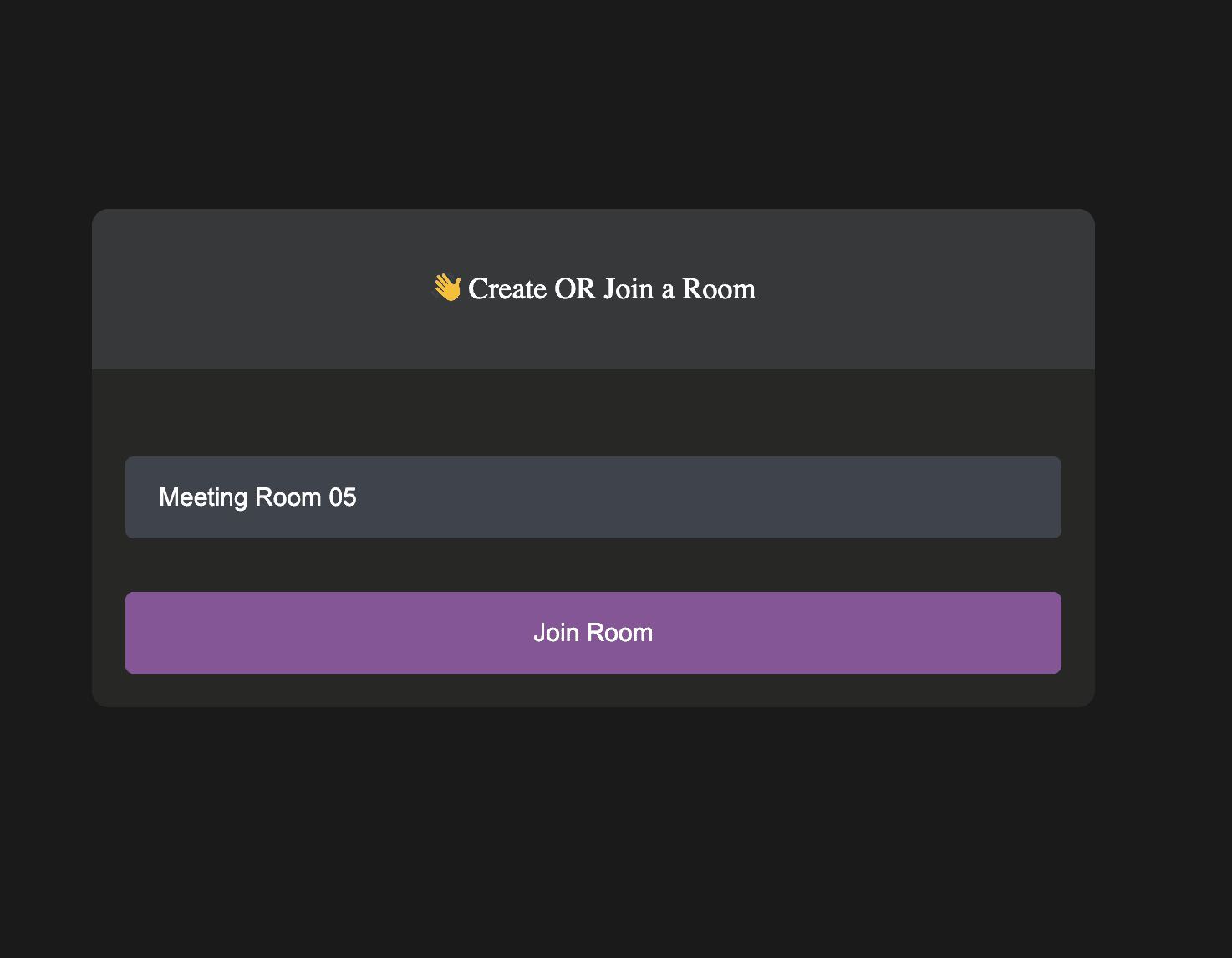Click the word "Room" in the heading
The image size is (1232, 958).
coord(719,288)
